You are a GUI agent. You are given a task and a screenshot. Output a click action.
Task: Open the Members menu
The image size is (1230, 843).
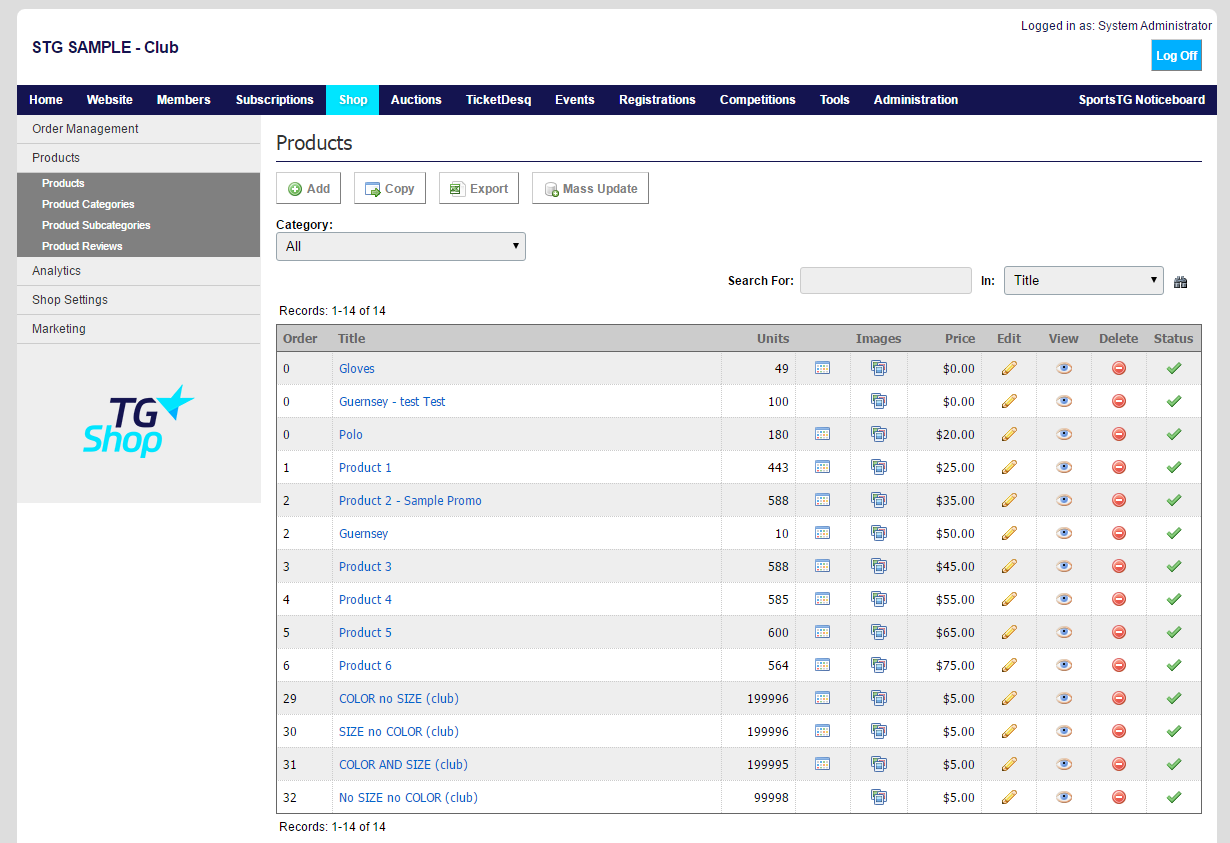183,100
